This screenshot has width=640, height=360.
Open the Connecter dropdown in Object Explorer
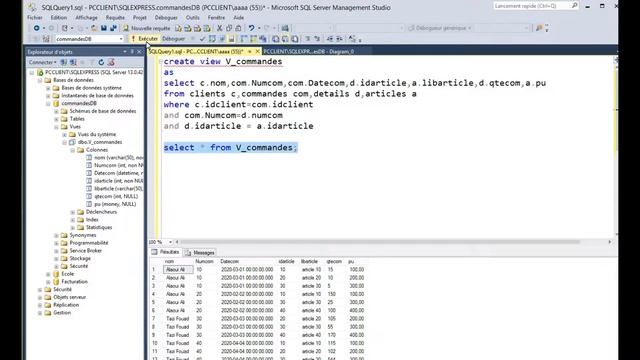(42, 62)
